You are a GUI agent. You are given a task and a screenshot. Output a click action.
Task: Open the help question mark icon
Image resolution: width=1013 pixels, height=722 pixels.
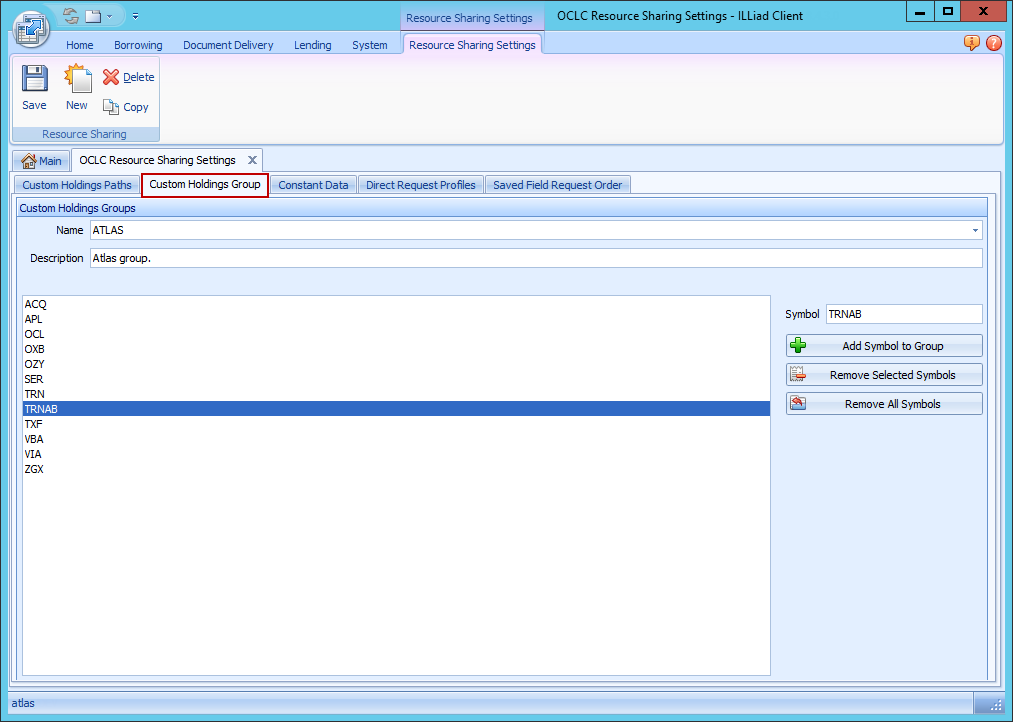click(993, 43)
